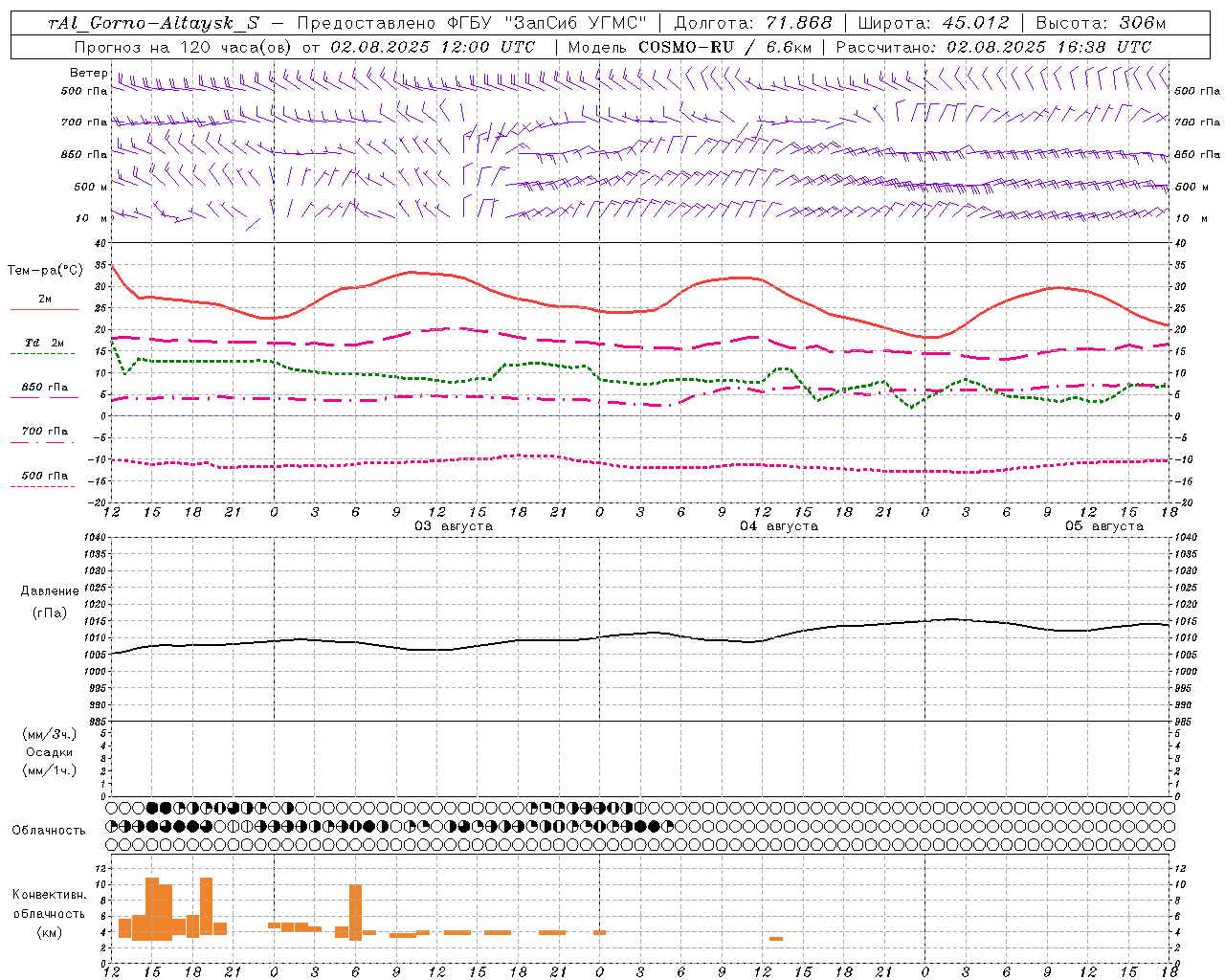Image resolution: width=1225 pixels, height=980 pixels.
Task: Click the Тем-ра(°C) panel label
Action: click(46, 271)
